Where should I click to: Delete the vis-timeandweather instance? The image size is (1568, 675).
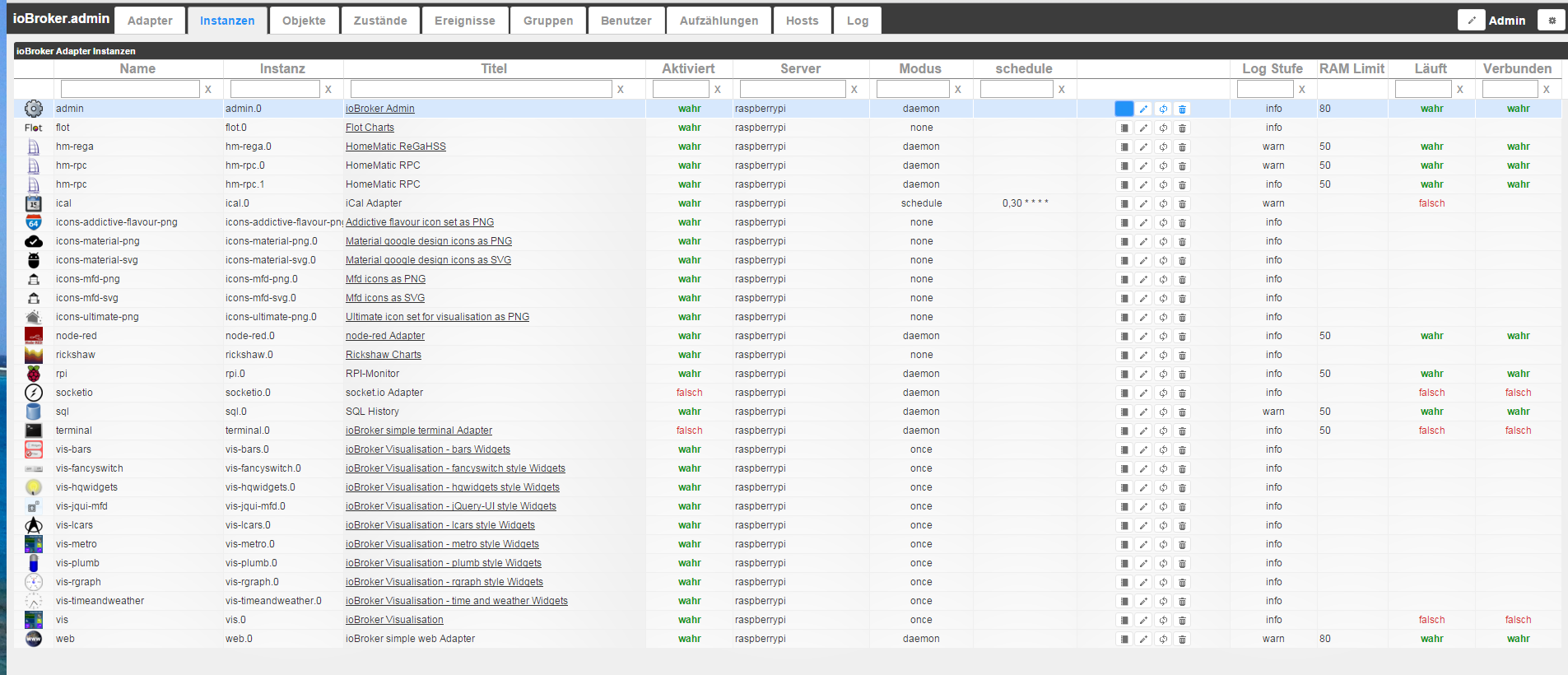pyautogui.click(x=1183, y=601)
